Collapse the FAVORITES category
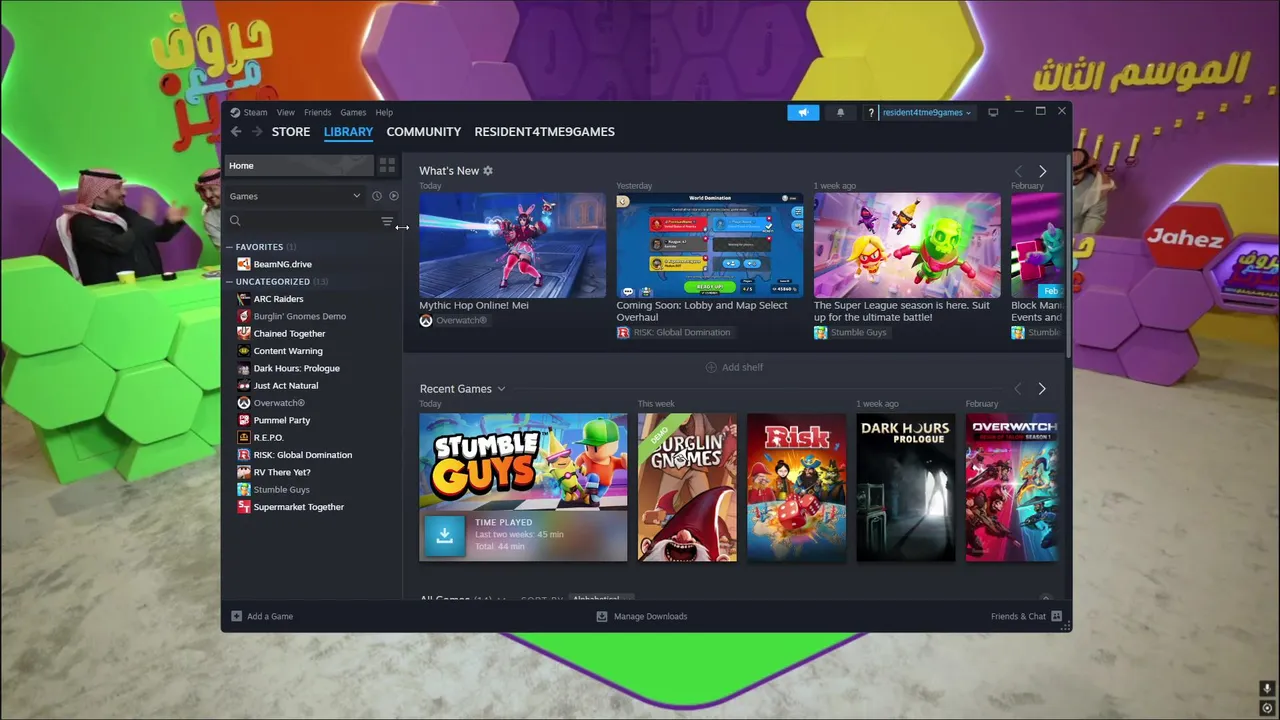The width and height of the screenshot is (1280, 720). click(x=229, y=247)
